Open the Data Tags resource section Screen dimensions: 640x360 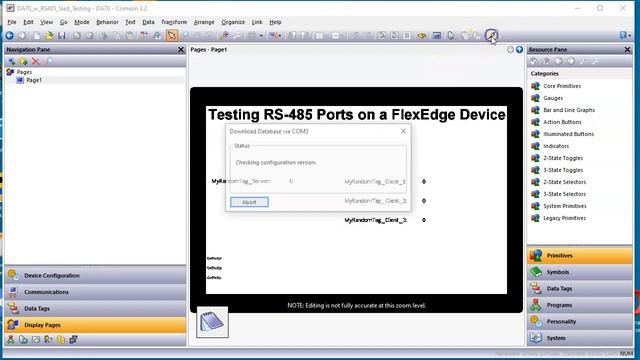[x=580, y=289]
